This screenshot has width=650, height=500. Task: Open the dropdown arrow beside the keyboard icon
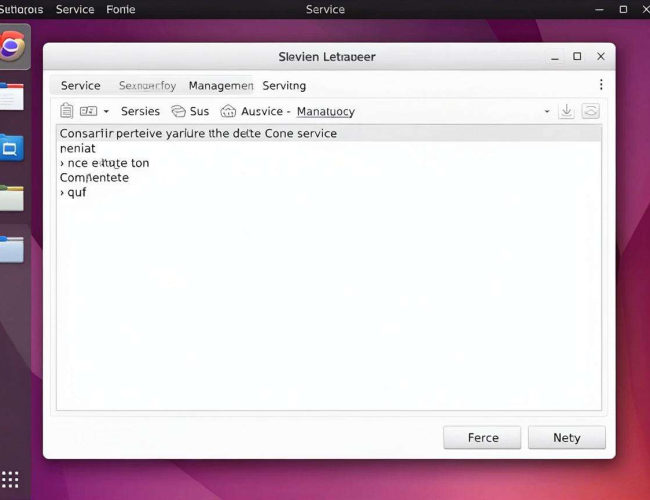106,112
